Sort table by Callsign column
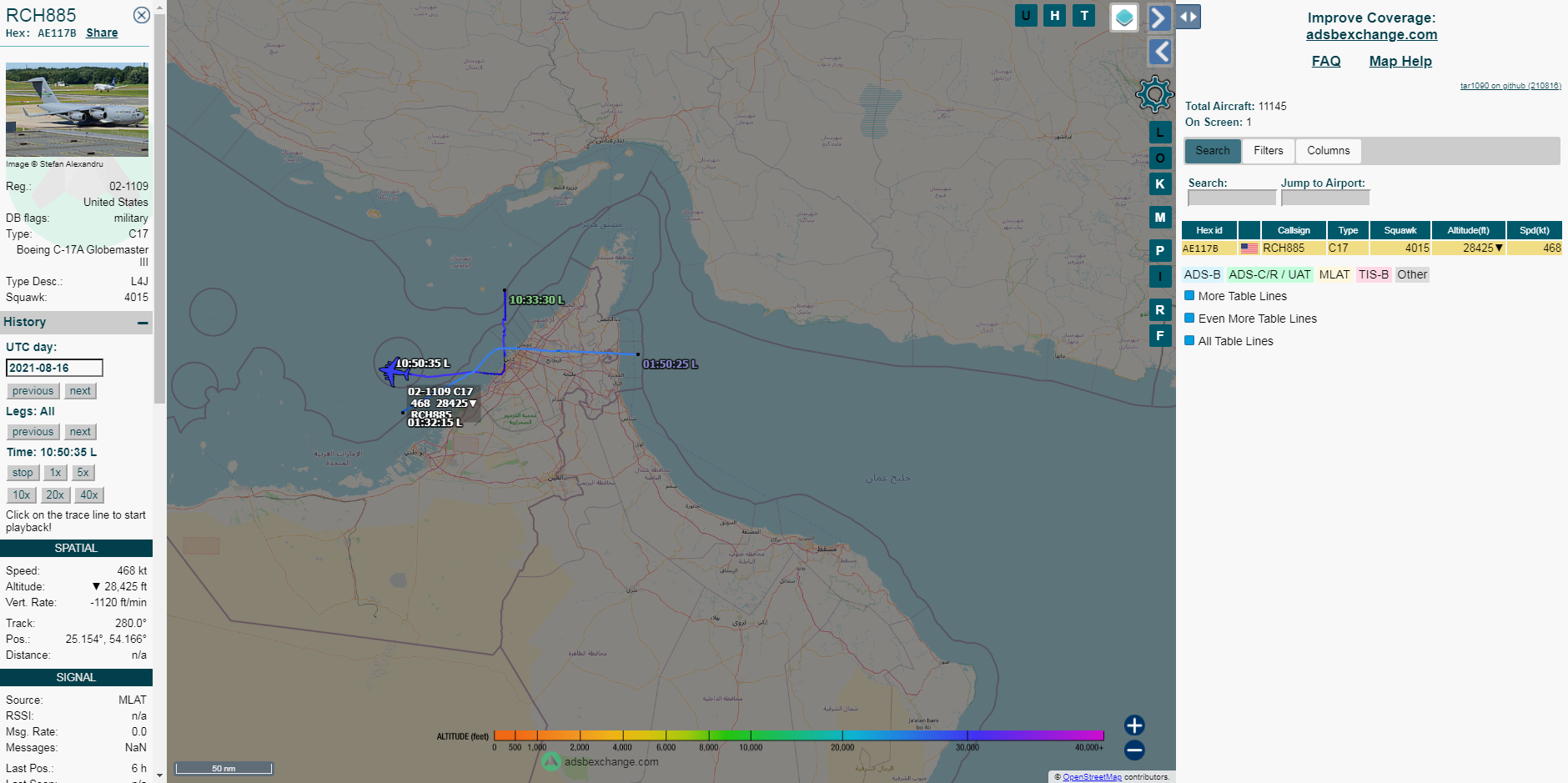 [x=1294, y=230]
